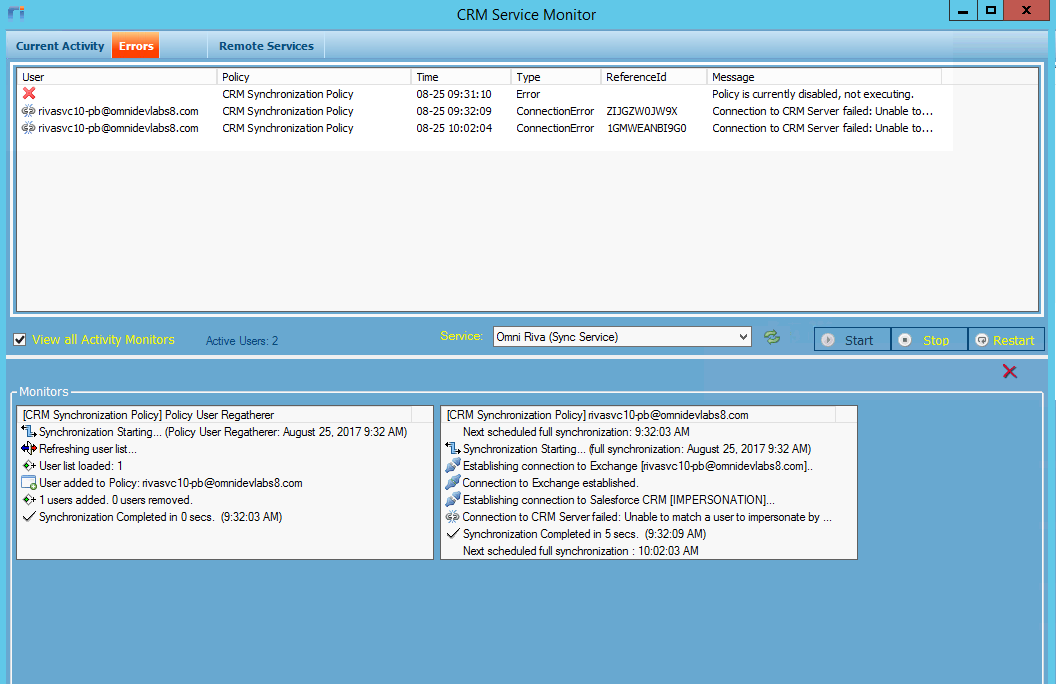Open the Service dropdown Omni Riva
1056x684 pixels.
622,337
